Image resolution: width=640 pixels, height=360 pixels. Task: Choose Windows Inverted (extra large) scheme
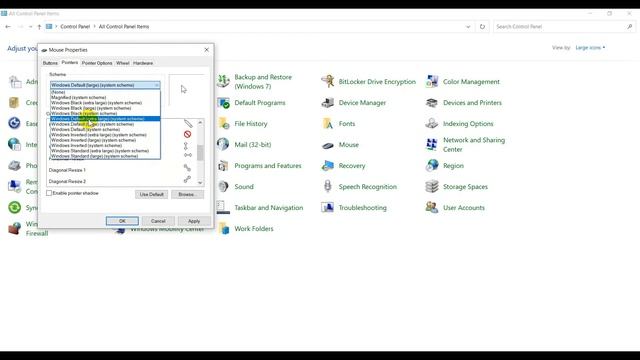coord(105,135)
